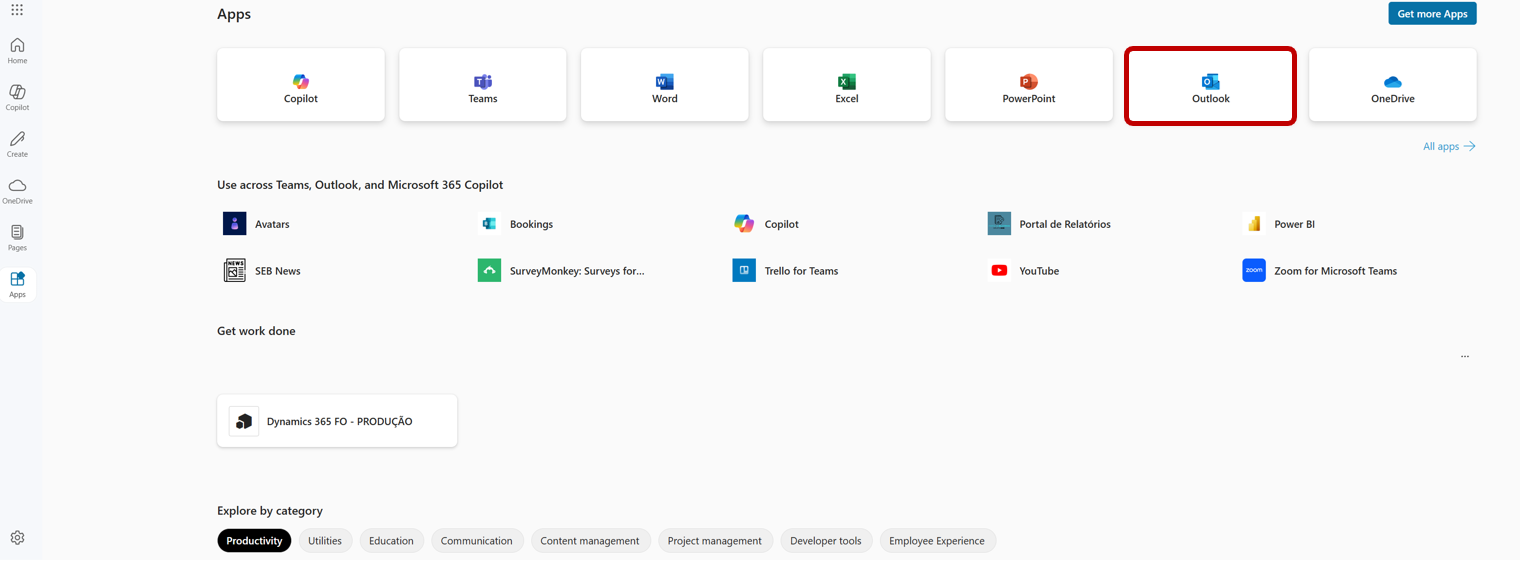1520x564 pixels.
Task: Follow the All apps link
Action: point(1448,146)
